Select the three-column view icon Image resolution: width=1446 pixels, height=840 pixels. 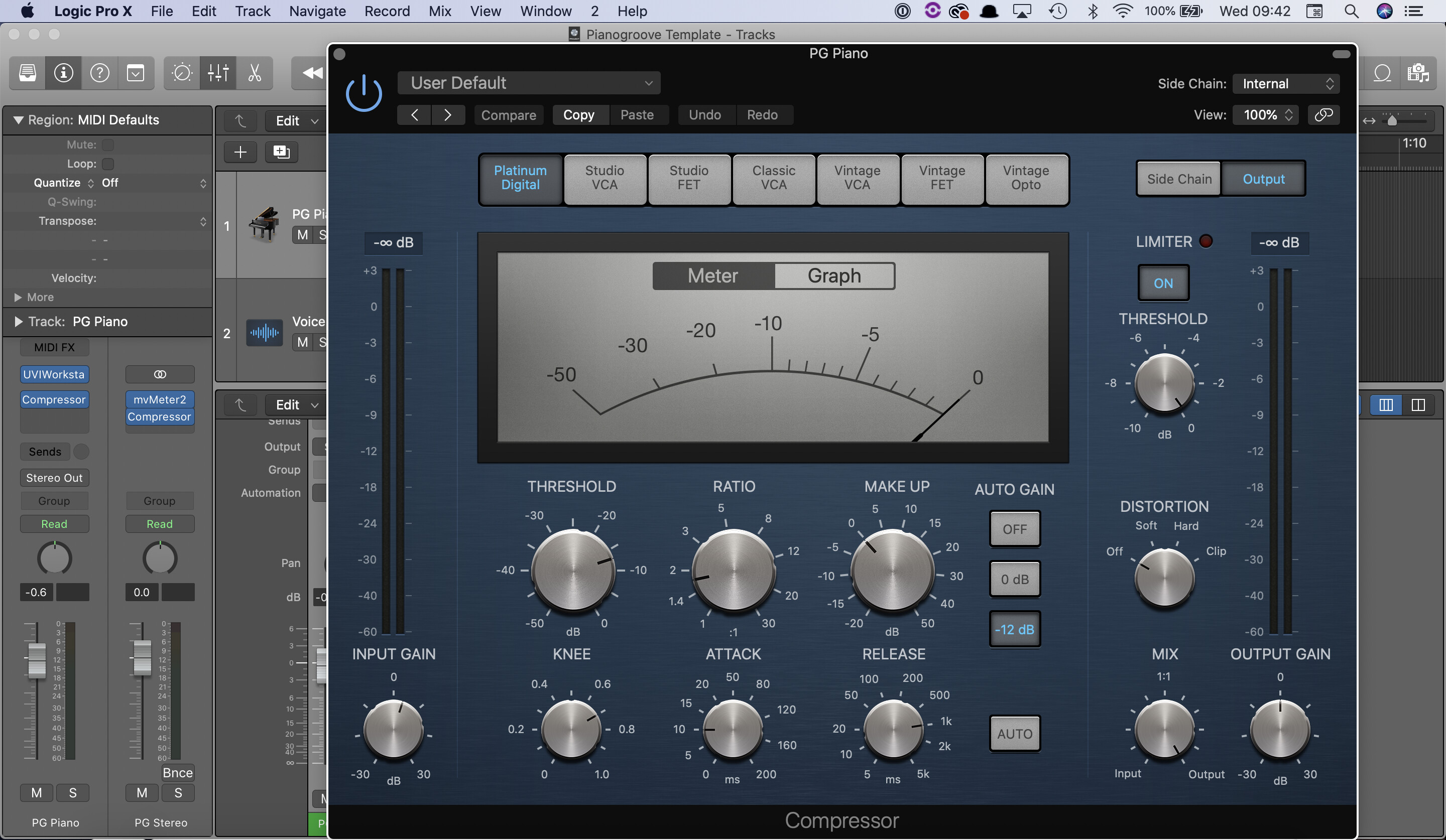[x=1386, y=405]
